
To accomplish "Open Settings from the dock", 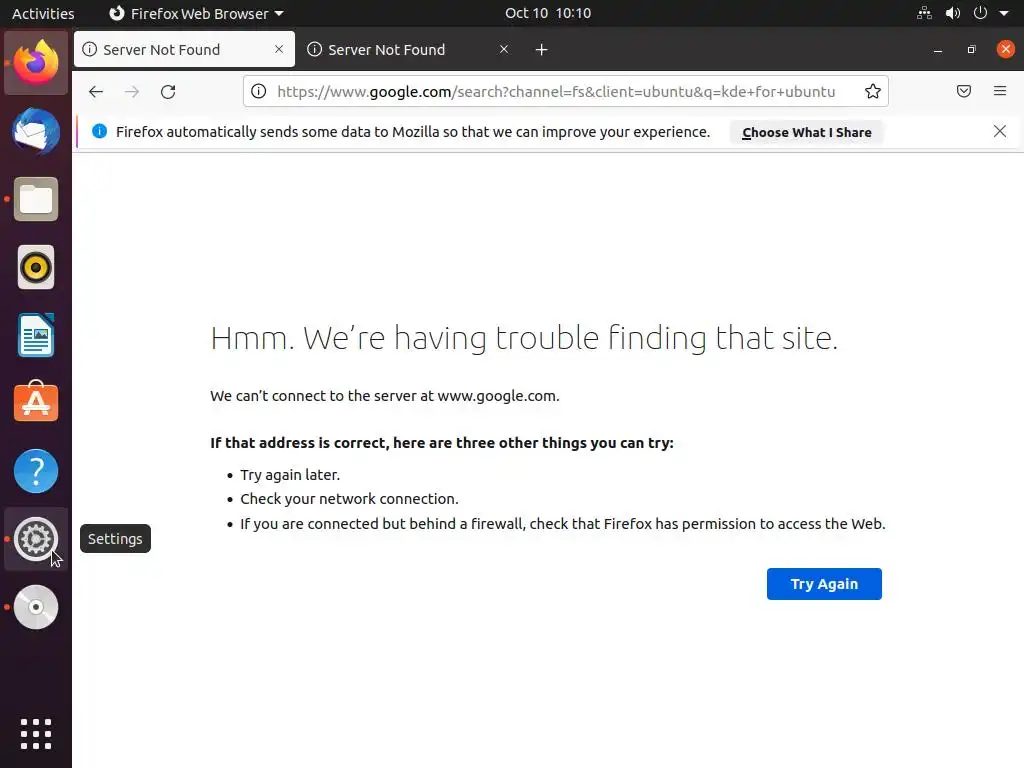I will click(x=36, y=539).
